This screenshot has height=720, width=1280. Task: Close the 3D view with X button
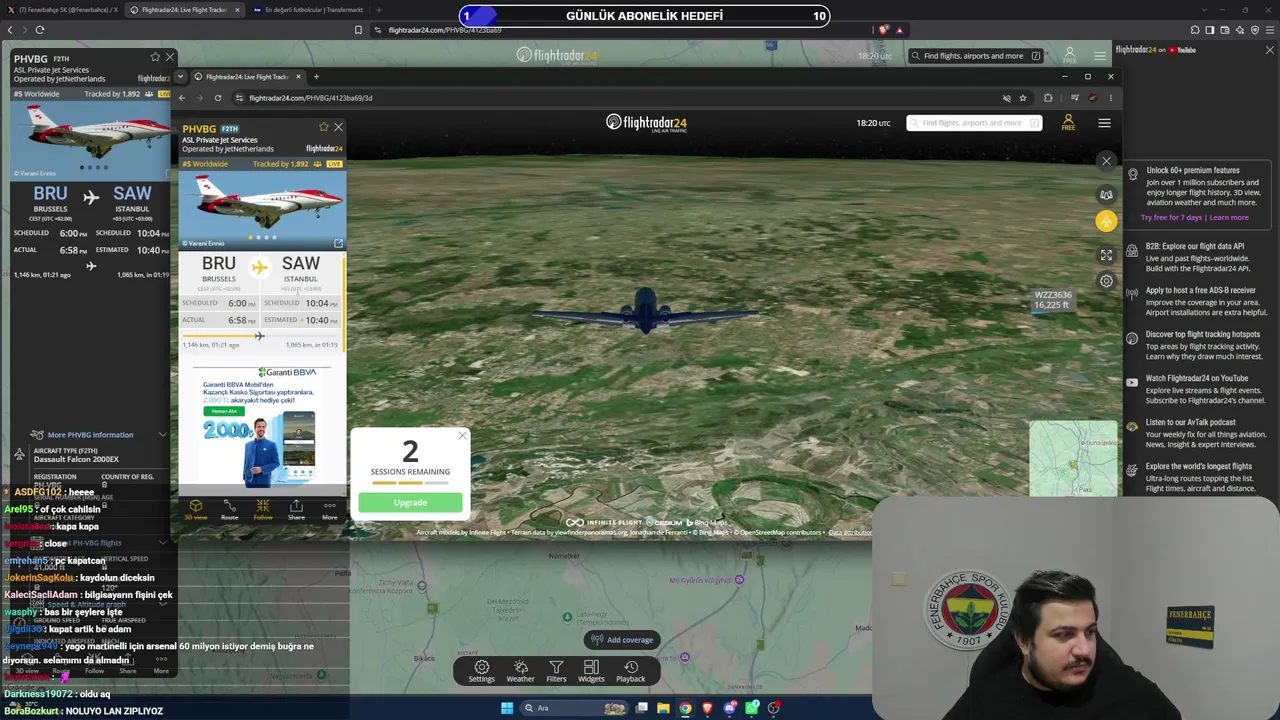coord(1106,161)
